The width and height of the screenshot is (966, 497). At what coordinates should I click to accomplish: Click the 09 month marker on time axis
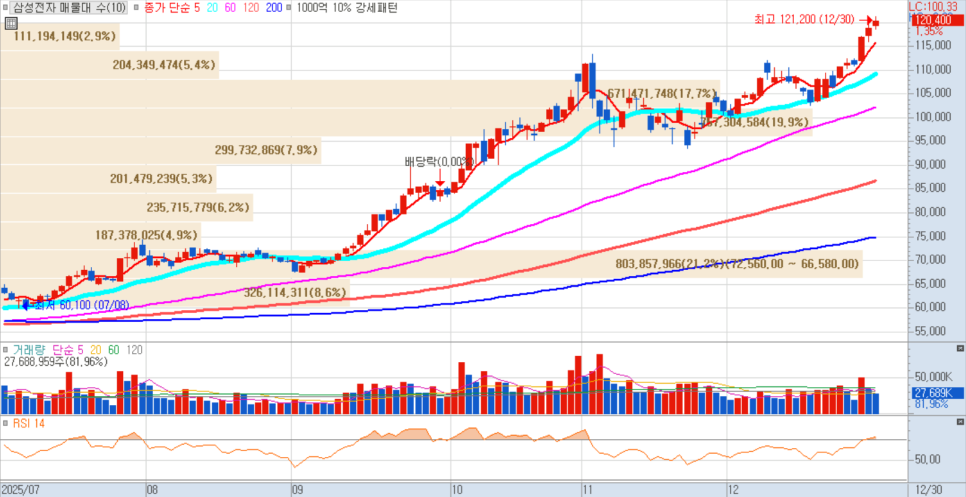point(296,490)
